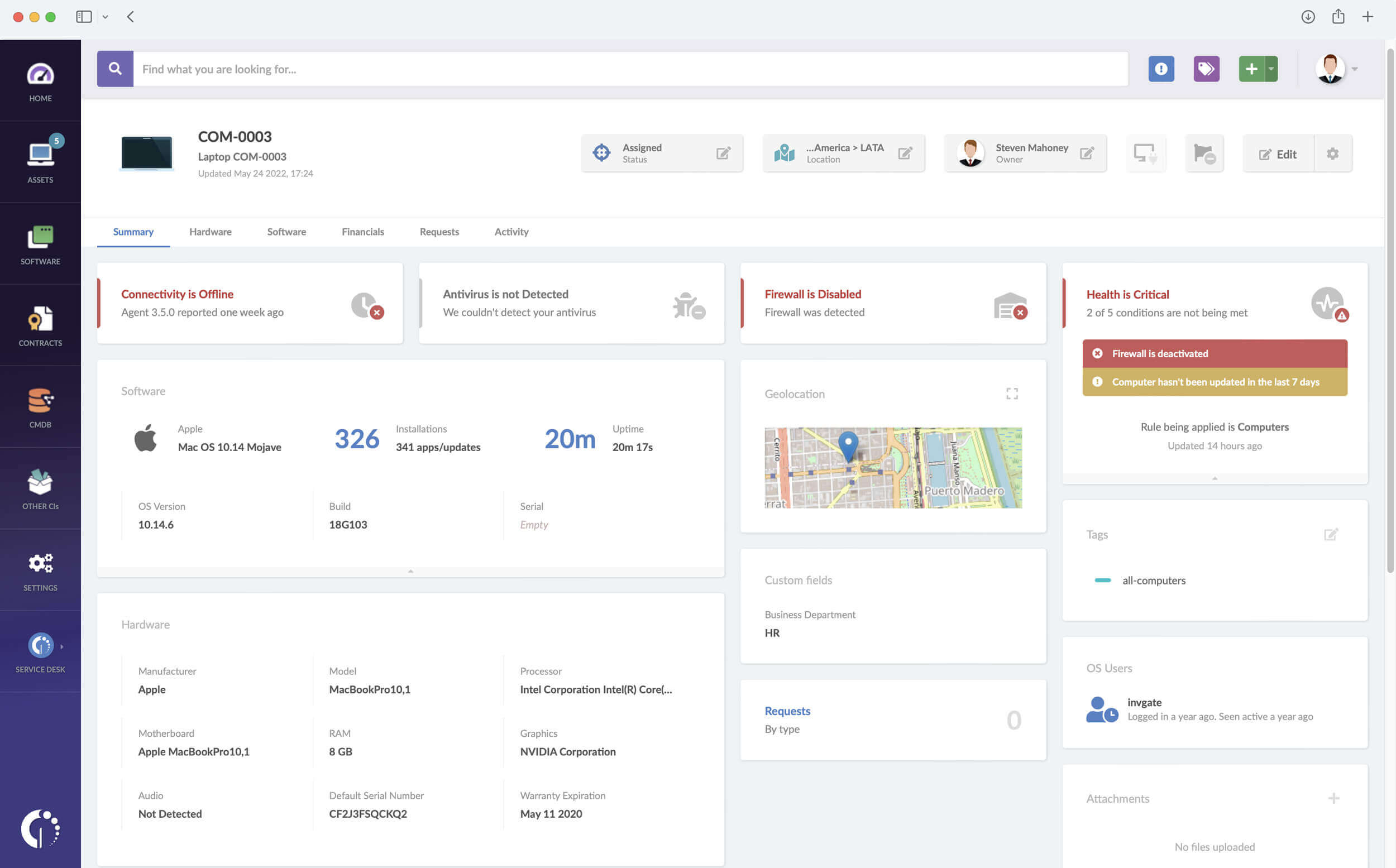1396x868 pixels.
Task: Expand the Geolocation map fullscreen
Action: tap(1012, 393)
